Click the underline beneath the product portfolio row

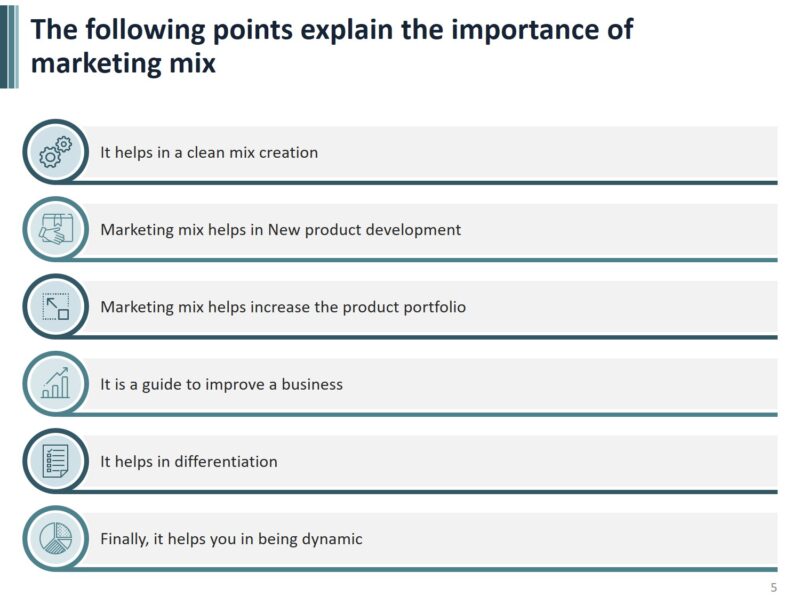430,337
